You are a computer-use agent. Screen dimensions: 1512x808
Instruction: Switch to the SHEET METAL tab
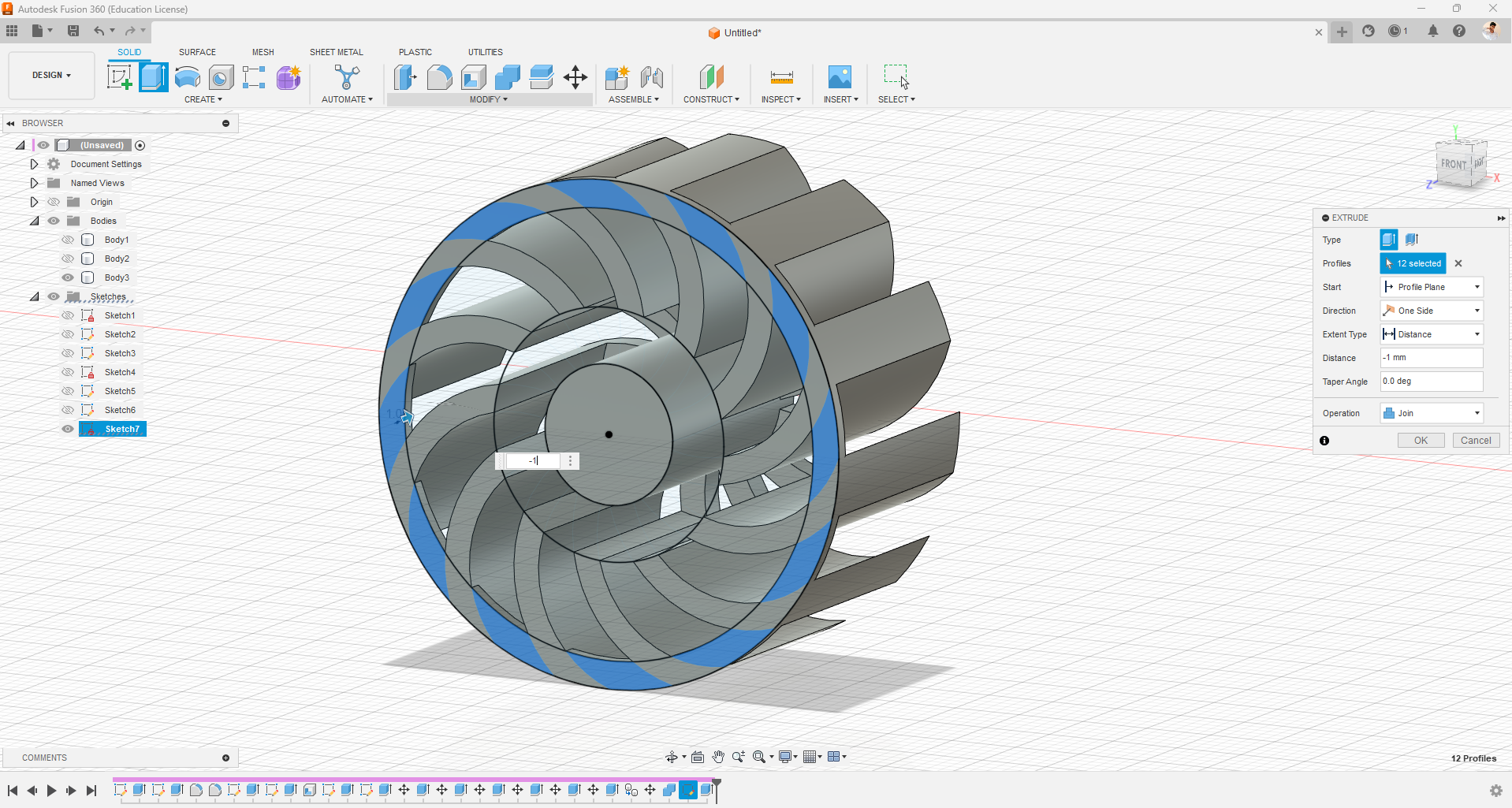(337, 52)
